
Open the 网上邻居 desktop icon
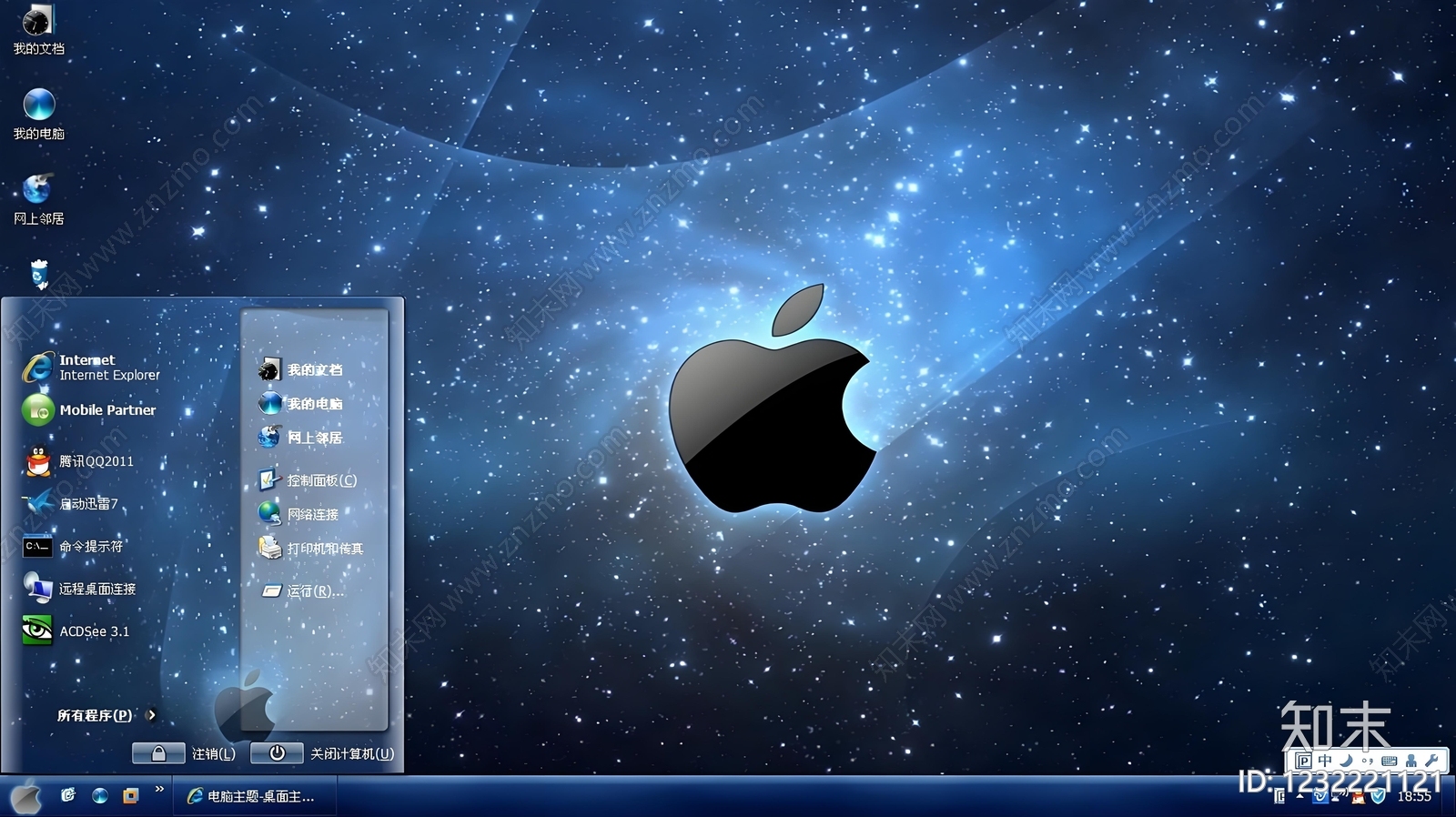click(x=38, y=199)
